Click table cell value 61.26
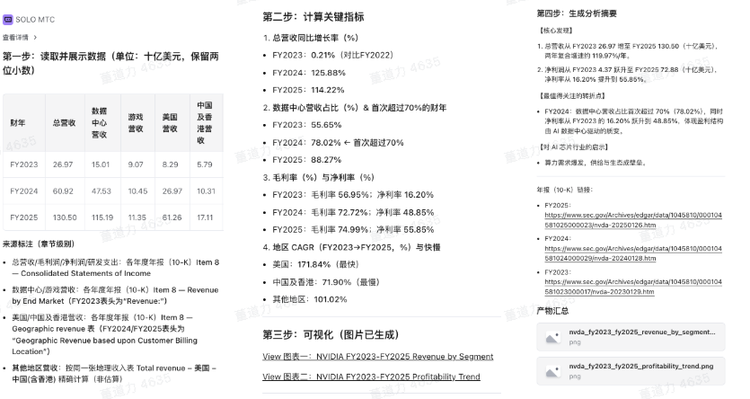750x399 pixels. (172, 217)
